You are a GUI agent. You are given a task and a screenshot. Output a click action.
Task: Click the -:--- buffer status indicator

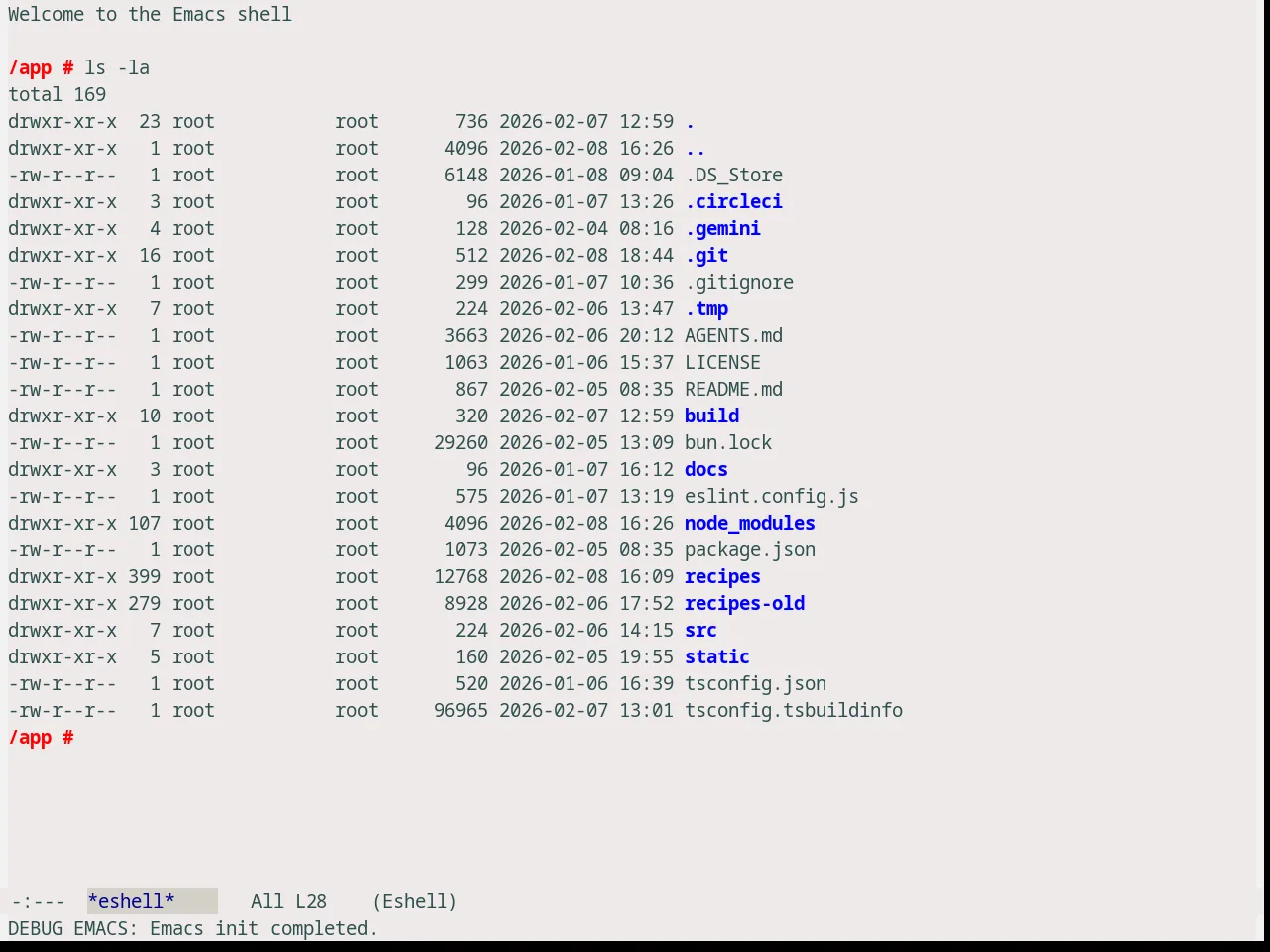pyautogui.click(x=38, y=901)
